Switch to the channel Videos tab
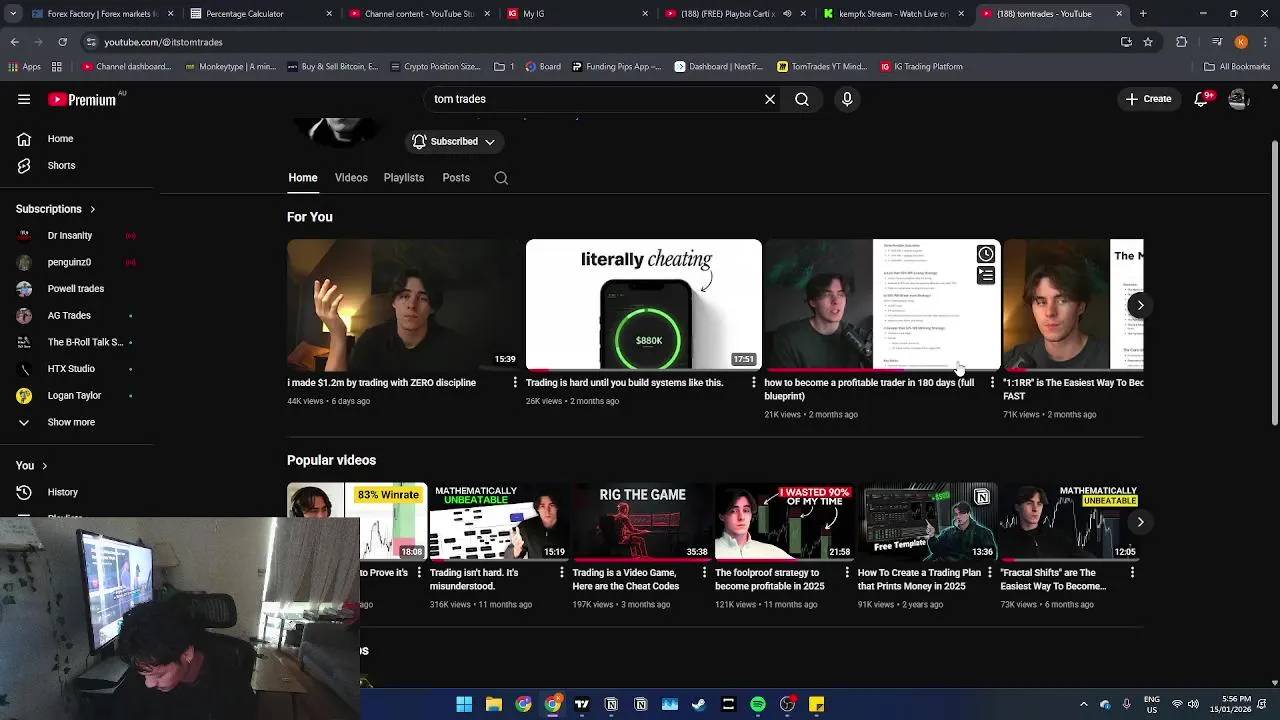Screen dimensions: 1280x720 tap(351, 178)
